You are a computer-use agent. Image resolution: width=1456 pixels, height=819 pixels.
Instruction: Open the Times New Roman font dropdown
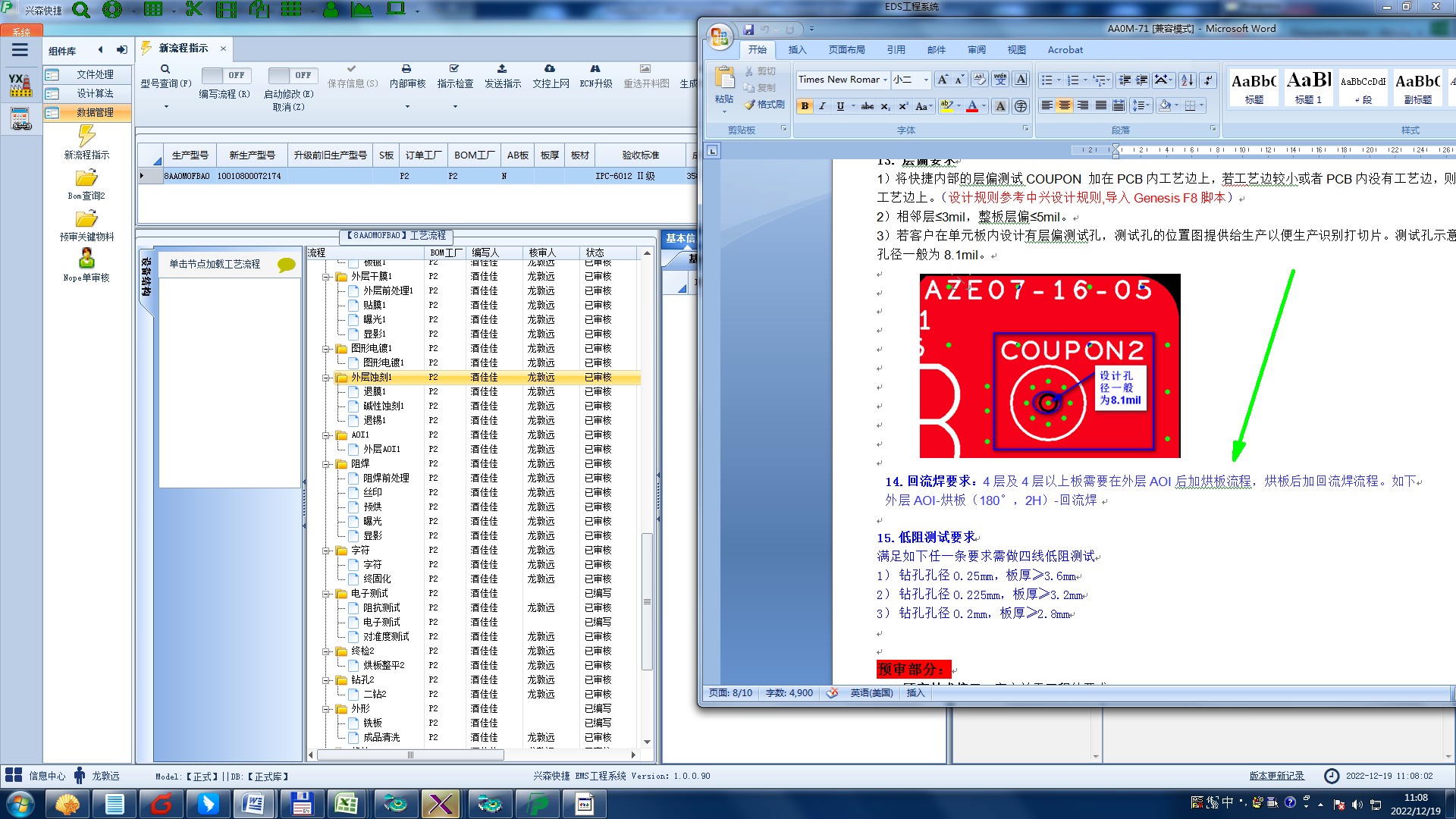tap(885, 80)
